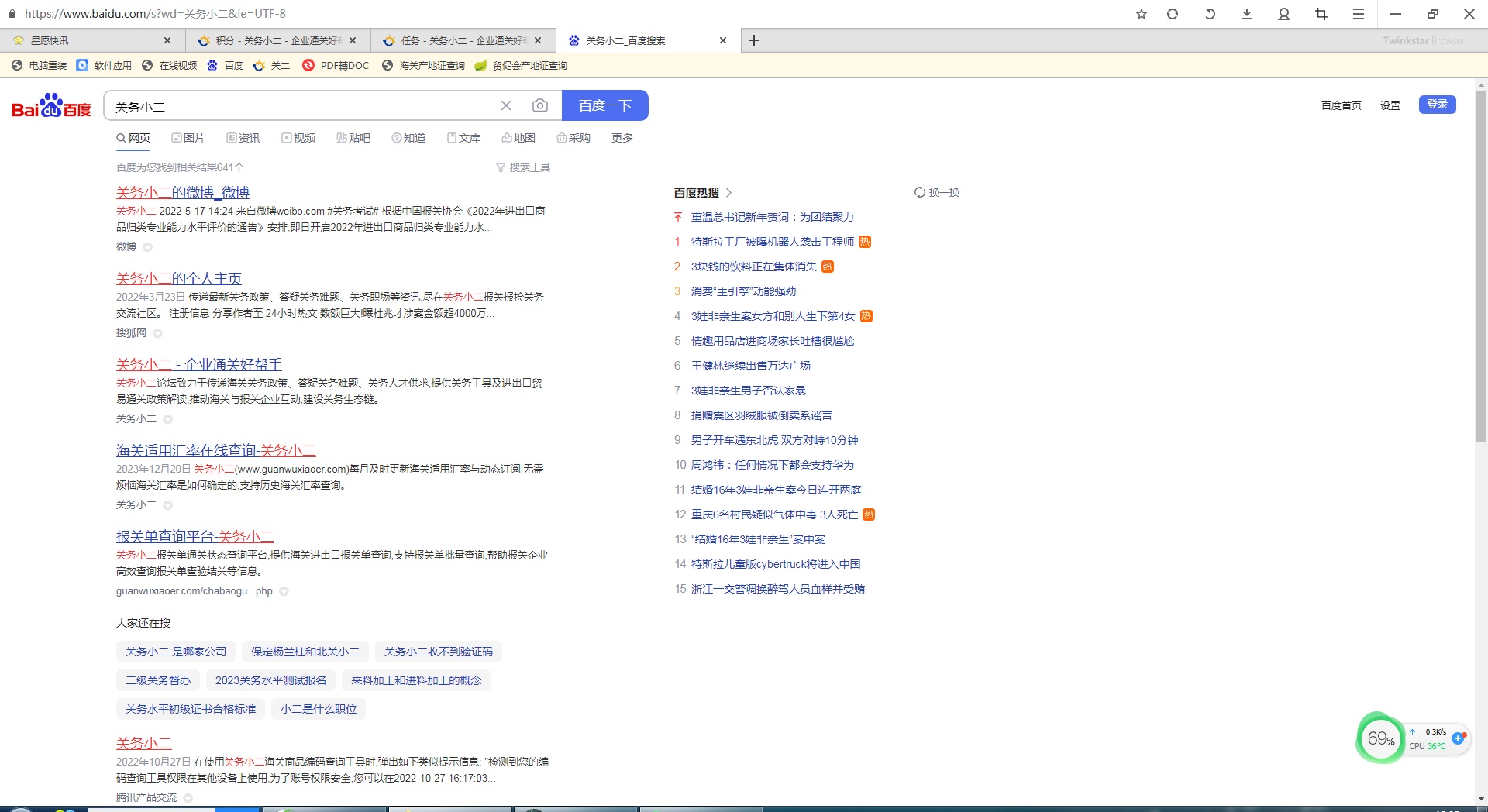Open the 海关产地证查询 bookmark
This screenshot has height=812, width=1488.
[x=423, y=65]
